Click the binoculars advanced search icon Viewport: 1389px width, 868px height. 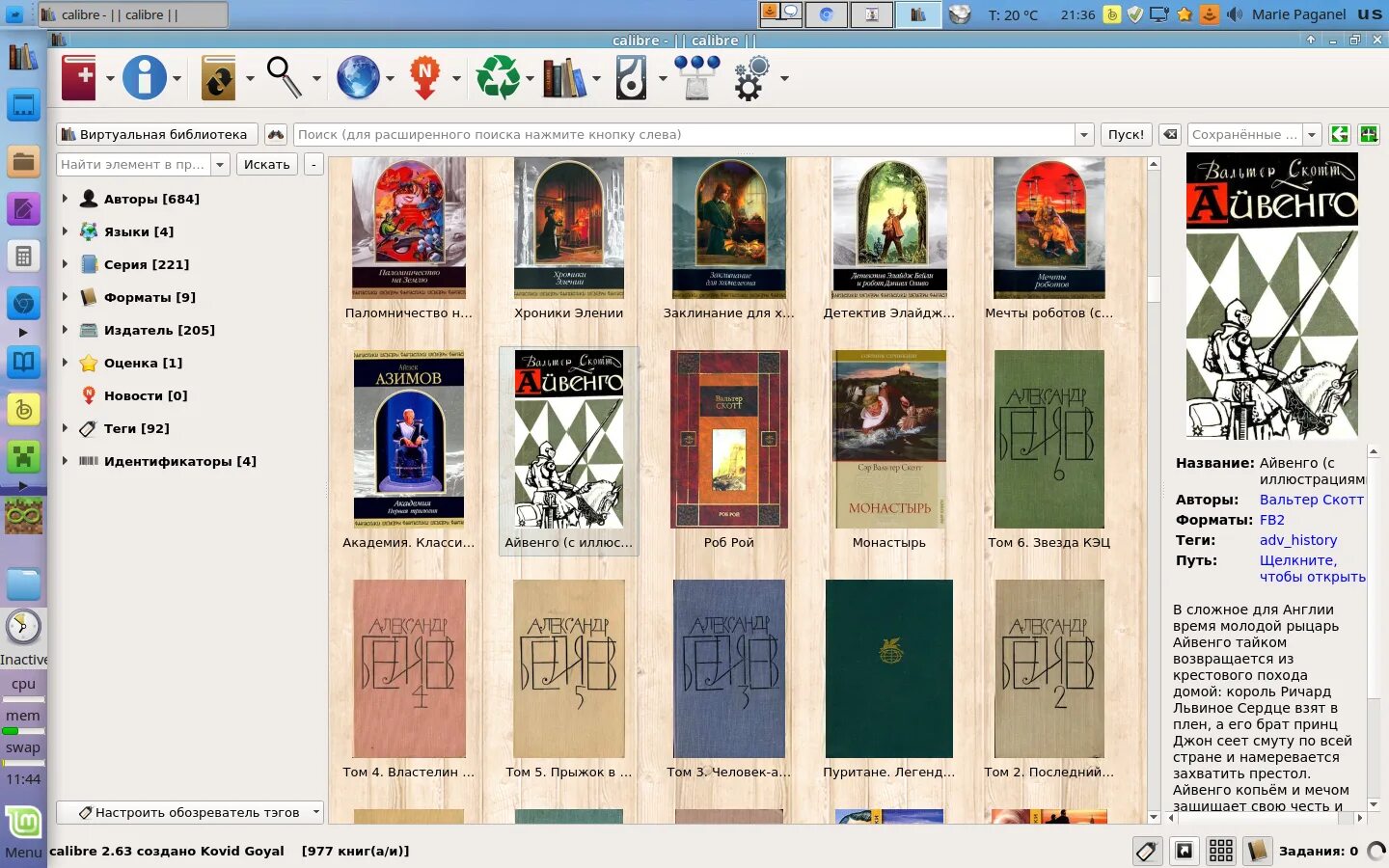[x=276, y=134]
